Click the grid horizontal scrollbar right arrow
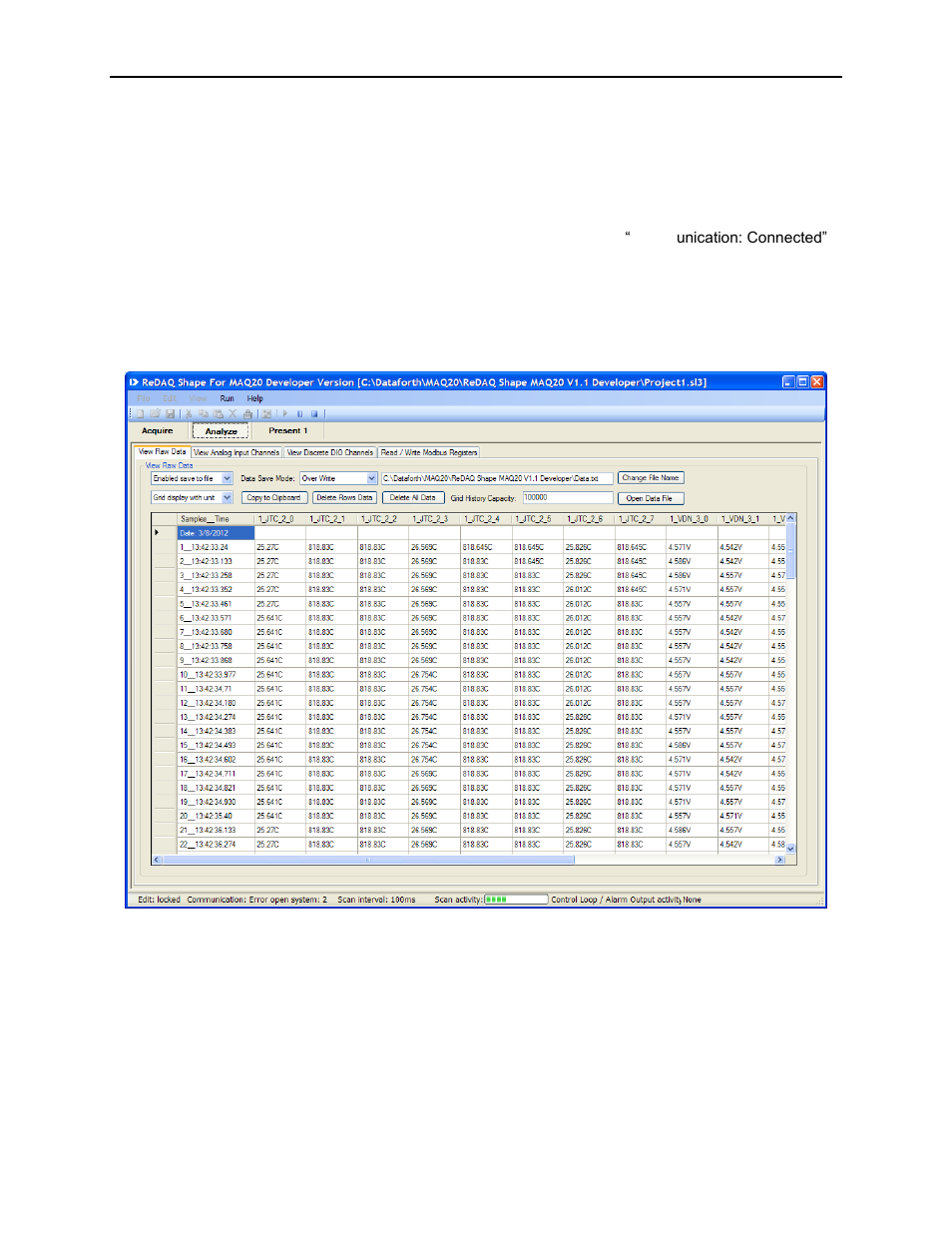Image resolution: width=952 pixels, height=1233 pixels. click(780, 860)
